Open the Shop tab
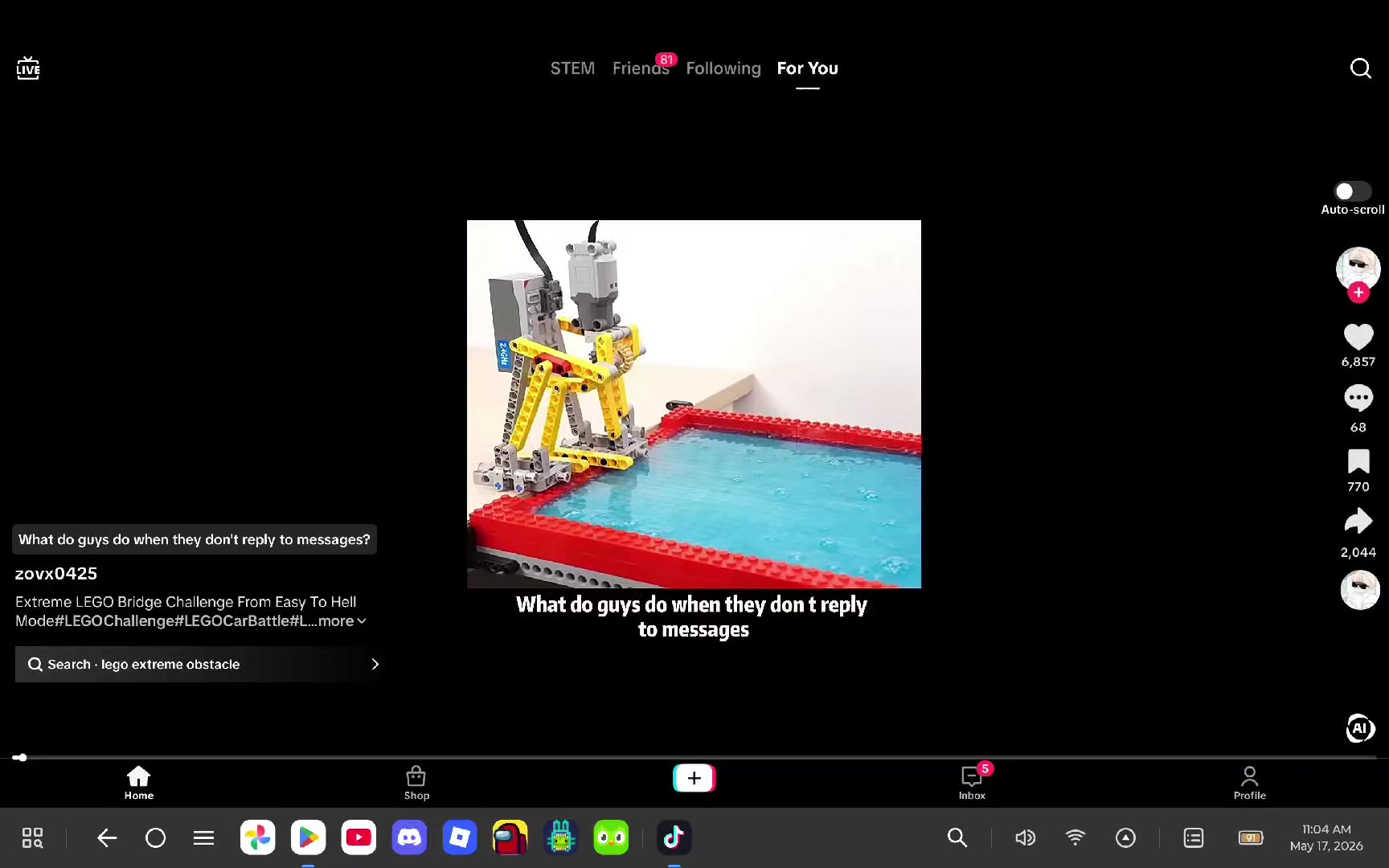 click(416, 783)
